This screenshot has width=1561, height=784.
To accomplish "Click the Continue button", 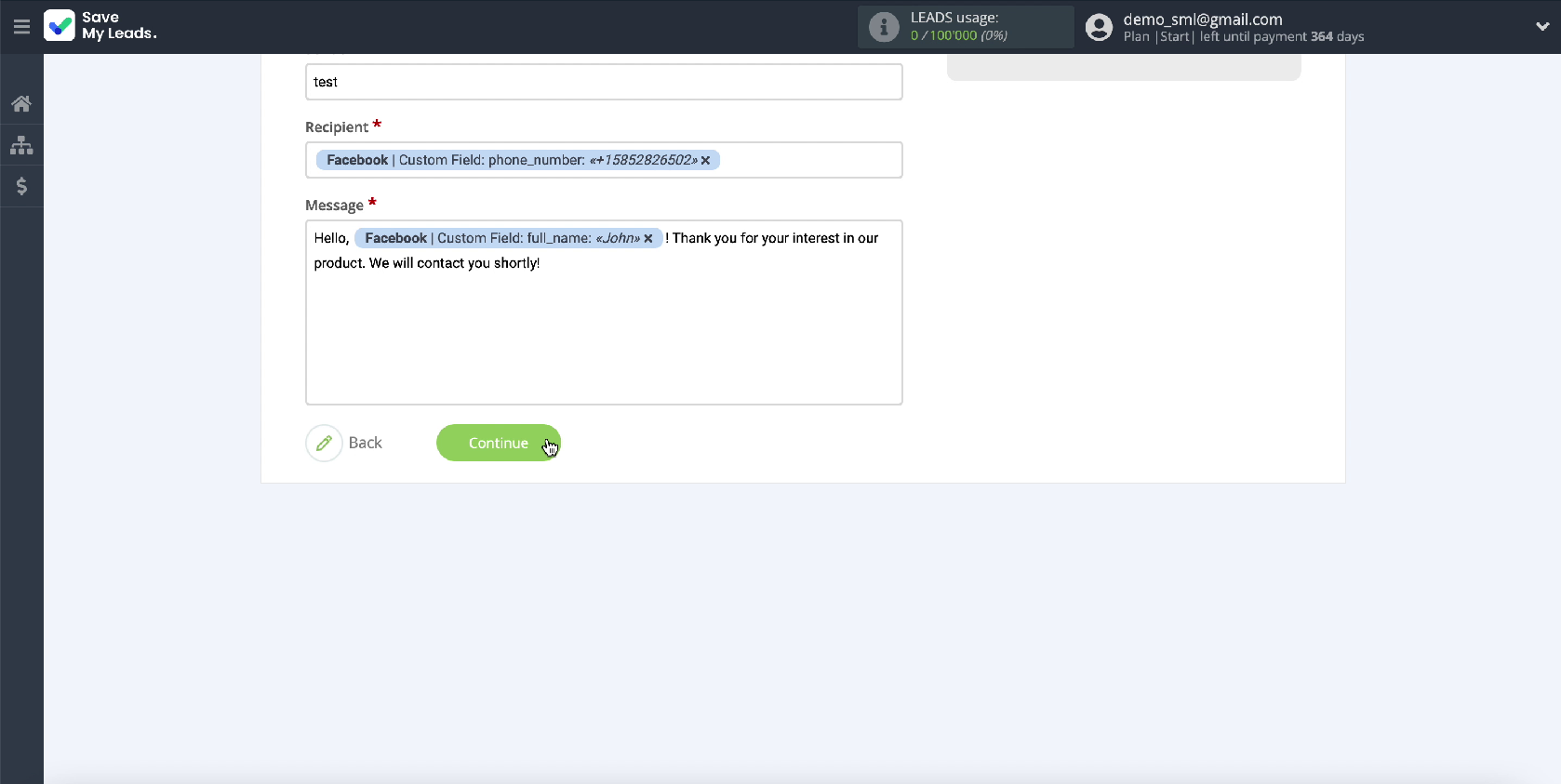I will (499, 443).
